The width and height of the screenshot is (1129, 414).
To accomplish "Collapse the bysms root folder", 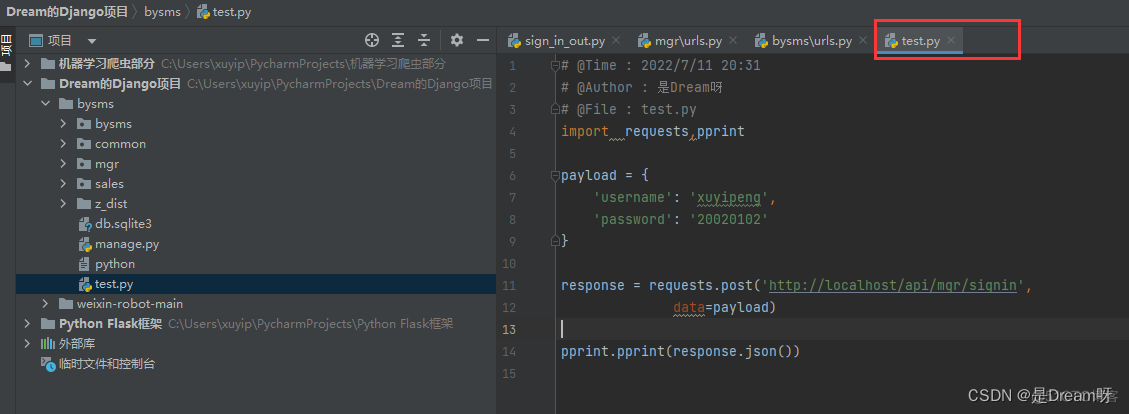I will point(45,104).
